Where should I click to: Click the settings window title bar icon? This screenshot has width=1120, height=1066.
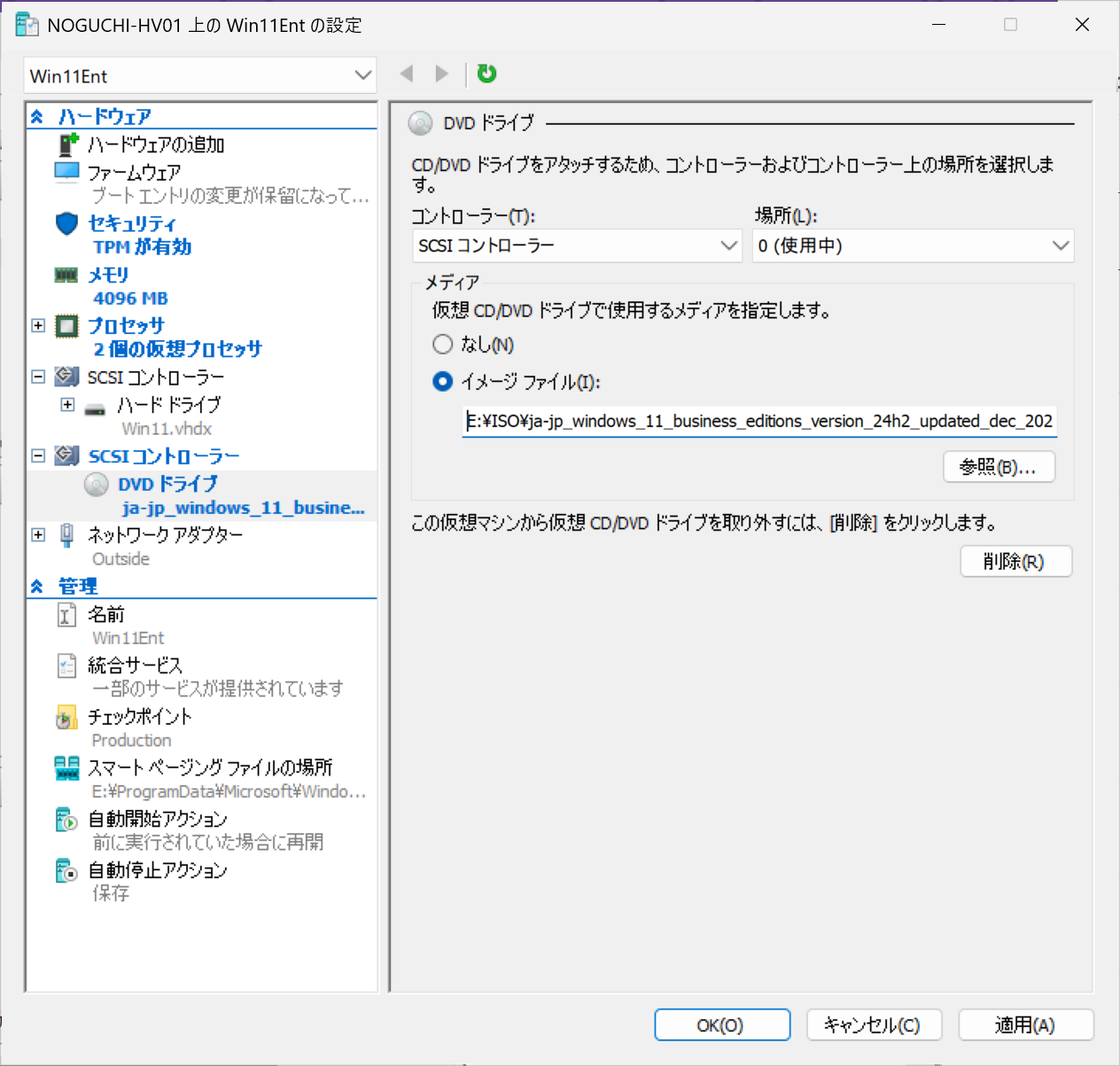click(27, 25)
